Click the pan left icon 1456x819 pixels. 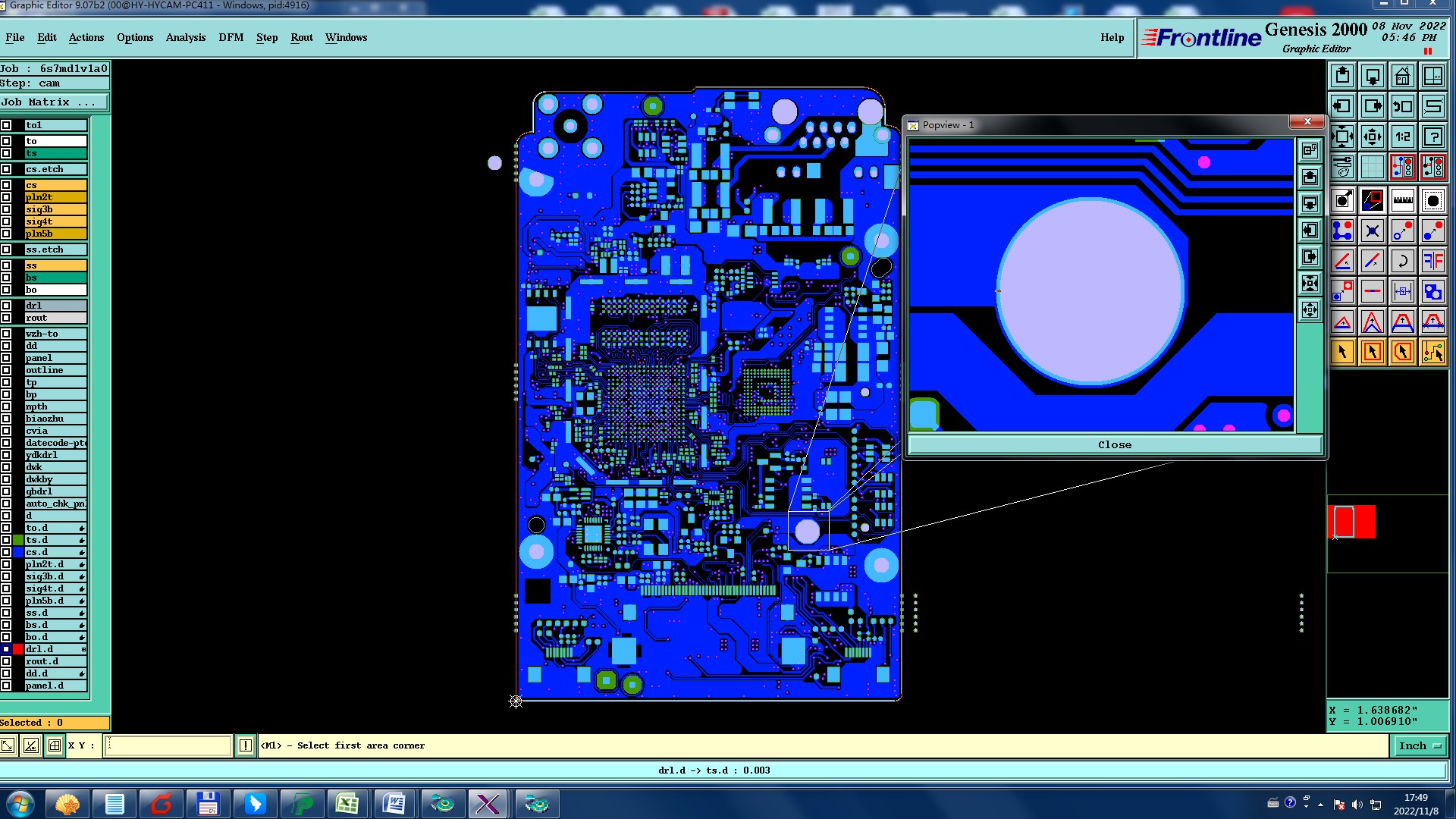pyautogui.click(x=1342, y=106)
